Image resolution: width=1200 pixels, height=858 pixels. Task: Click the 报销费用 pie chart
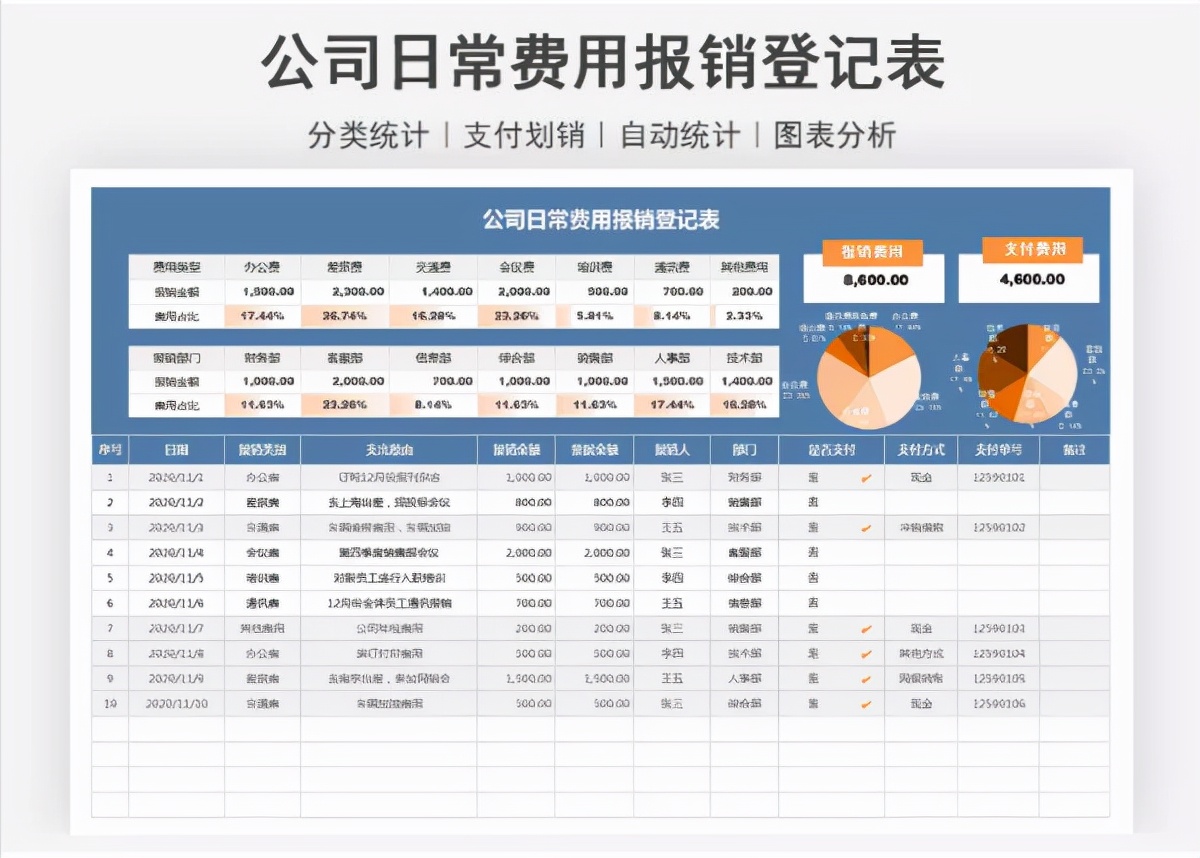coord(870,378)
